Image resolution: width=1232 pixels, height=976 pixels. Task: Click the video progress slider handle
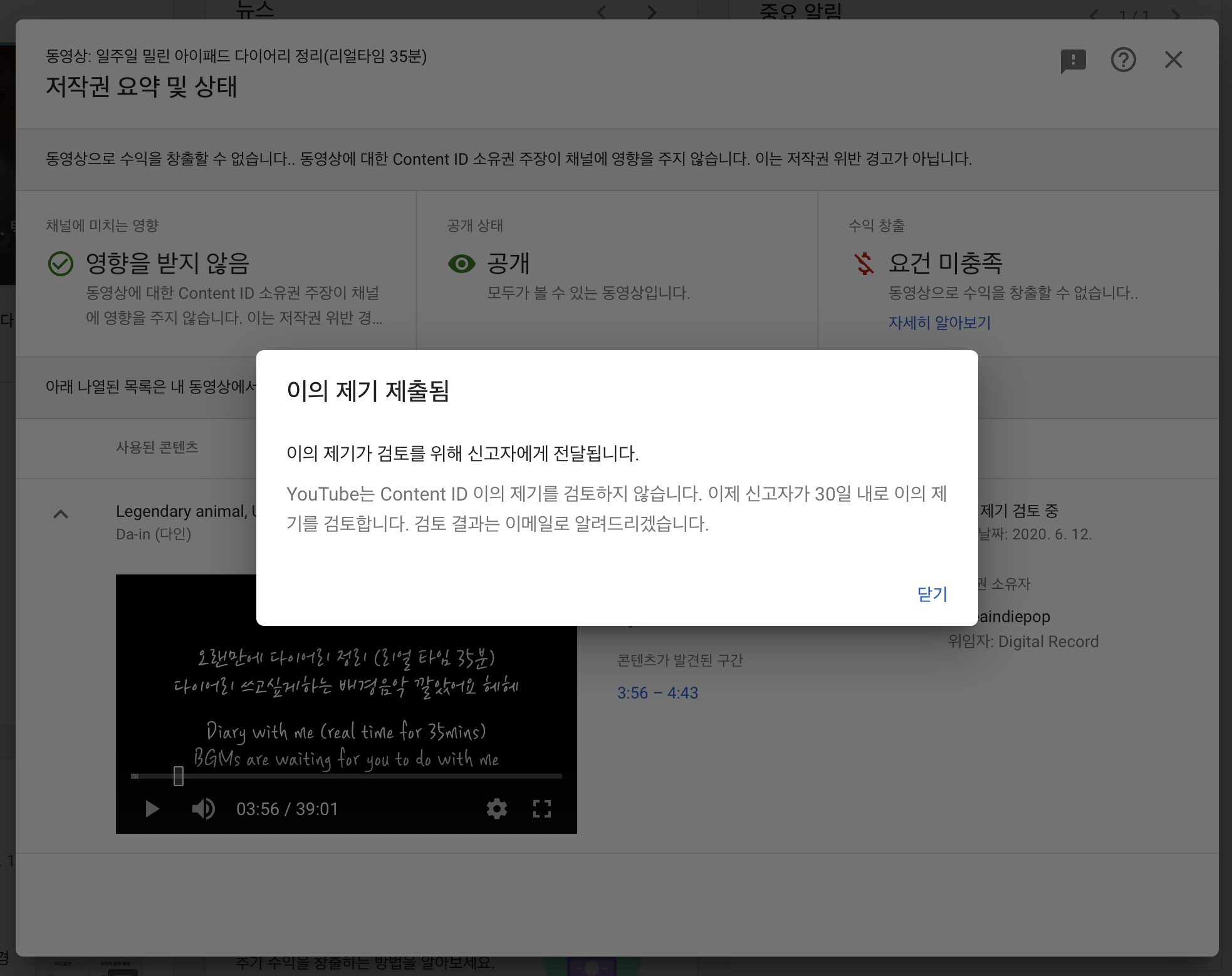(179, 776)
